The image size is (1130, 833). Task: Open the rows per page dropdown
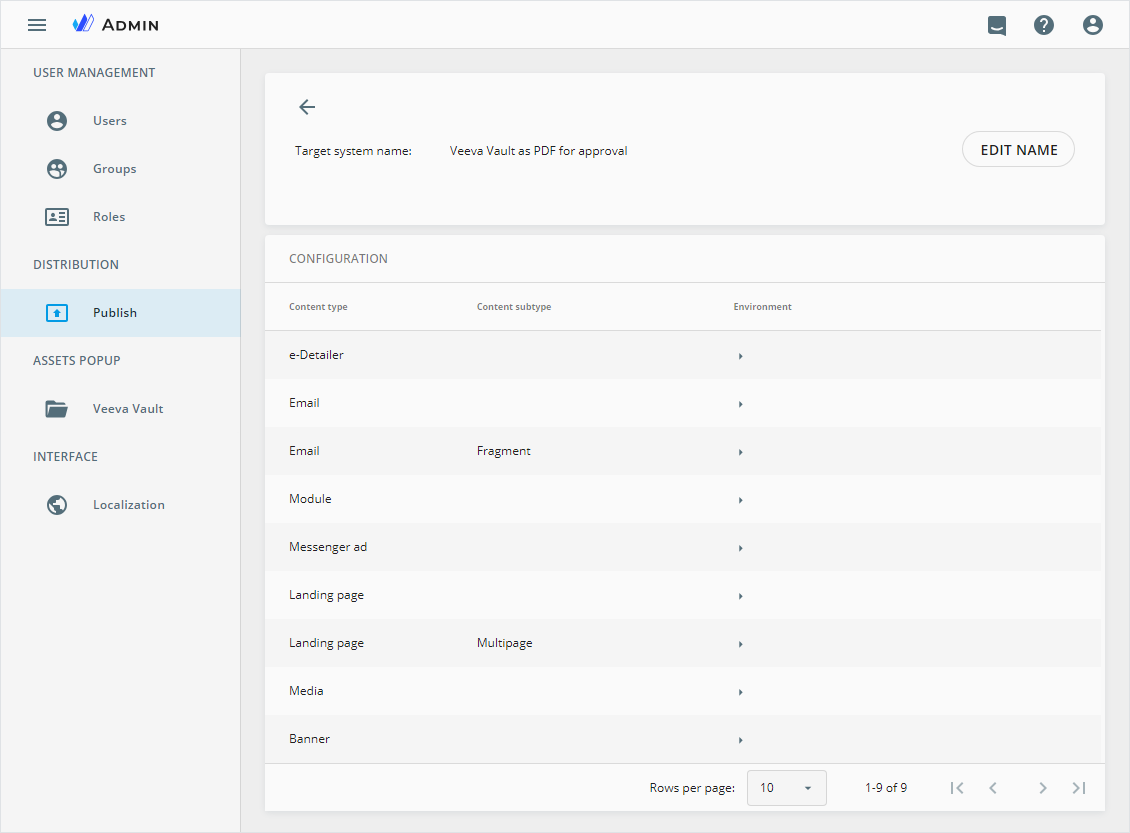pyautogui.click(x=786, y=788)
